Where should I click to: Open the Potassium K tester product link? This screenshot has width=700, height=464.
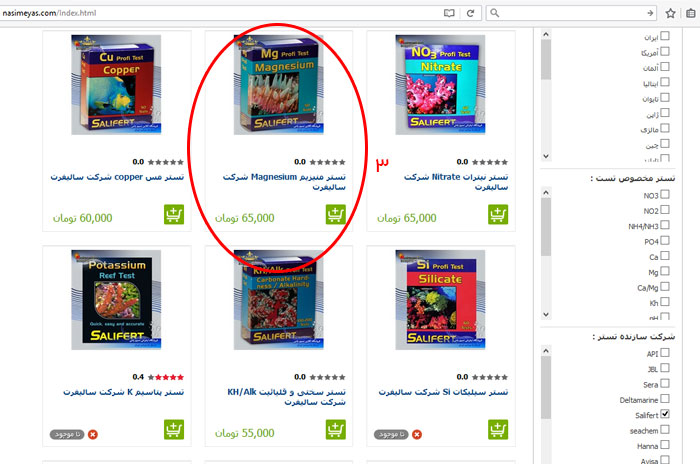(123, 392)
